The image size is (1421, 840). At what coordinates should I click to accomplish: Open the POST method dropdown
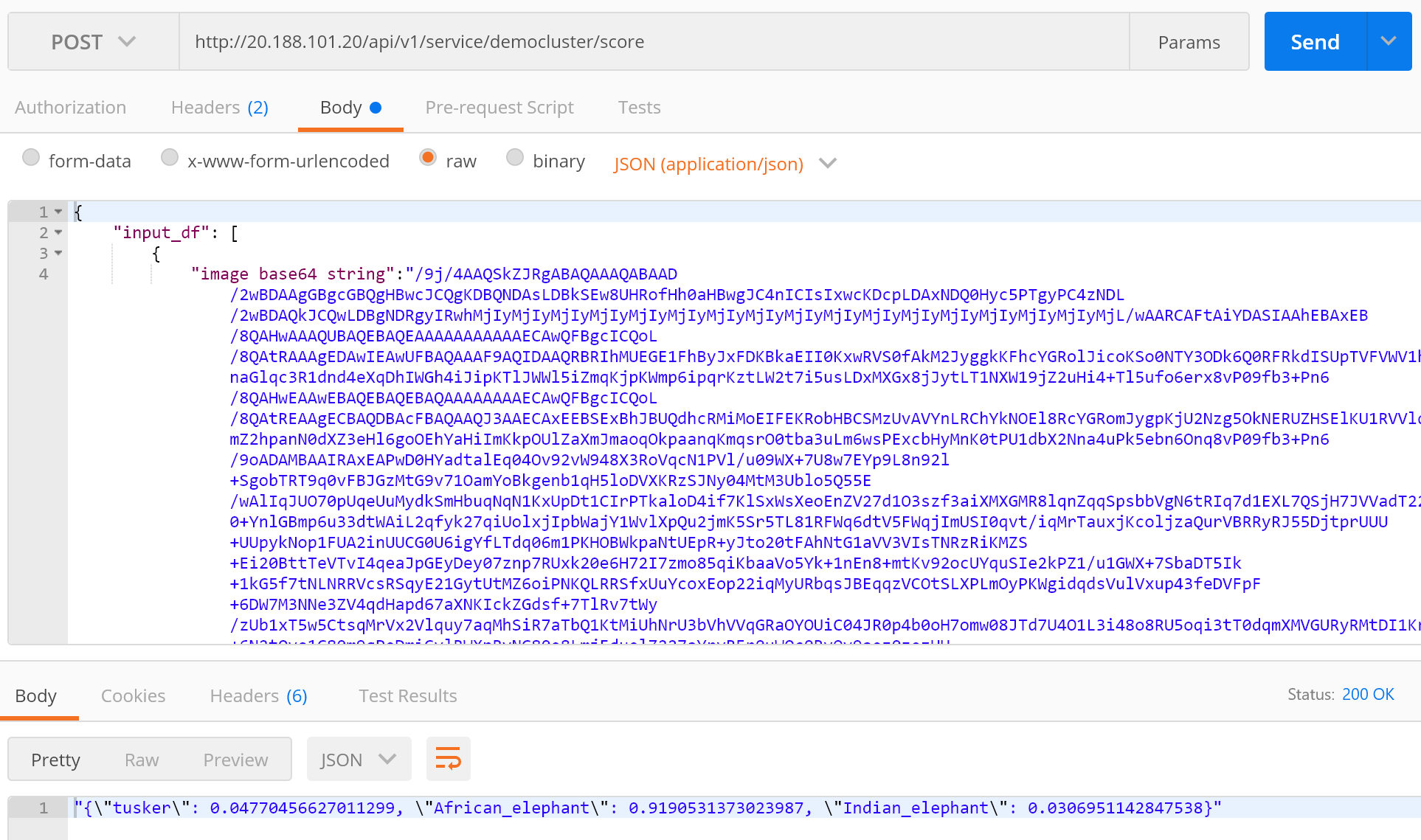tap(93, 42)
